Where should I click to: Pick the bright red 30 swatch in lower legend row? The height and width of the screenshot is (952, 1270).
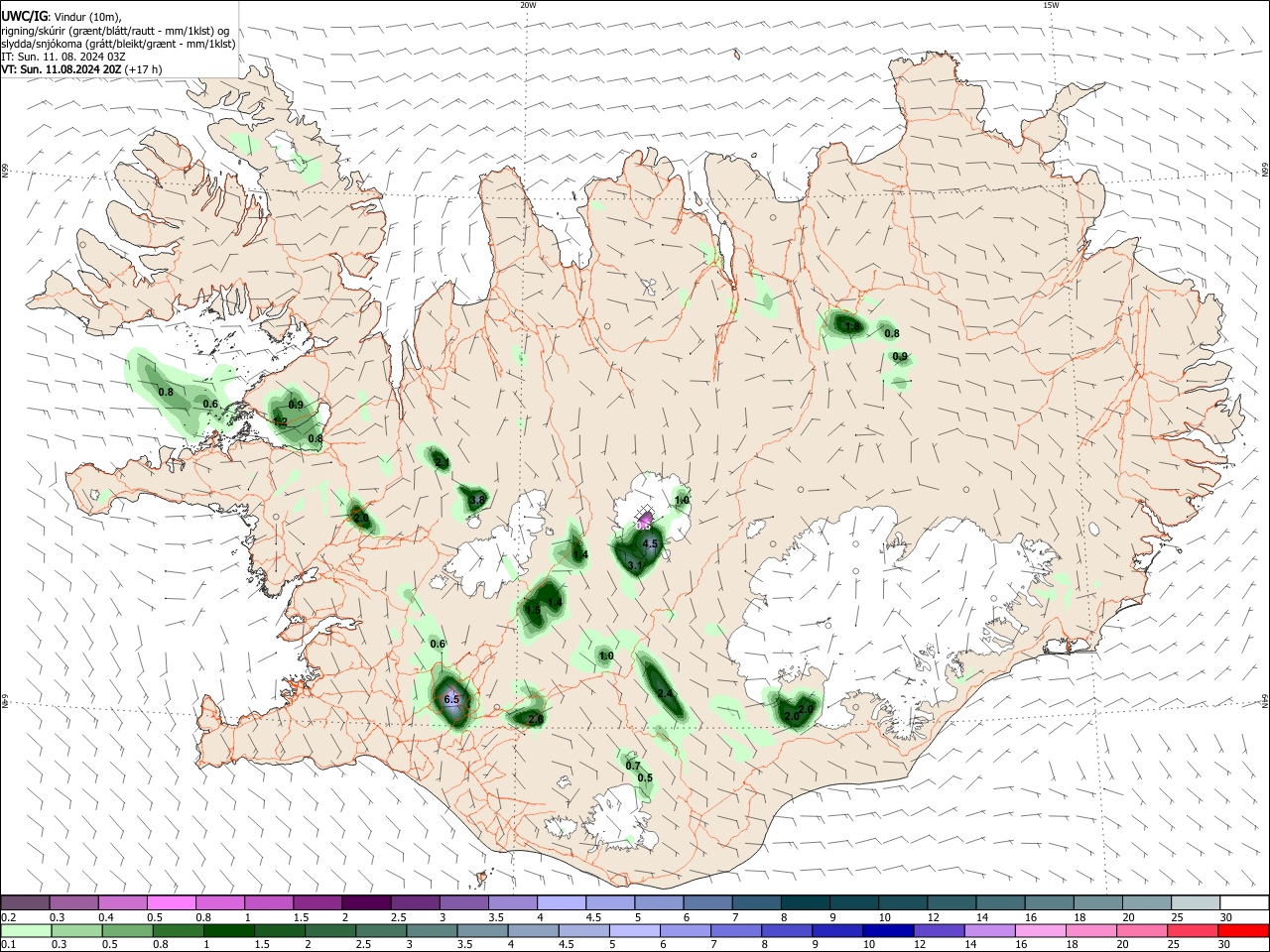1242,930
